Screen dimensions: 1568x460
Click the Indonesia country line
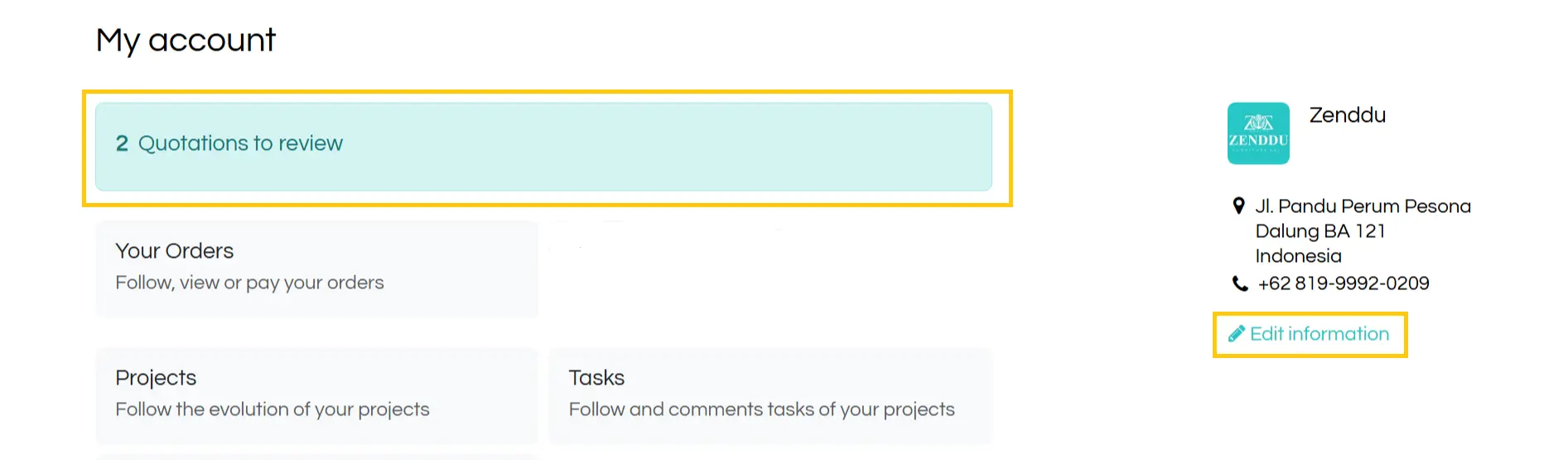click(1298, 256)
